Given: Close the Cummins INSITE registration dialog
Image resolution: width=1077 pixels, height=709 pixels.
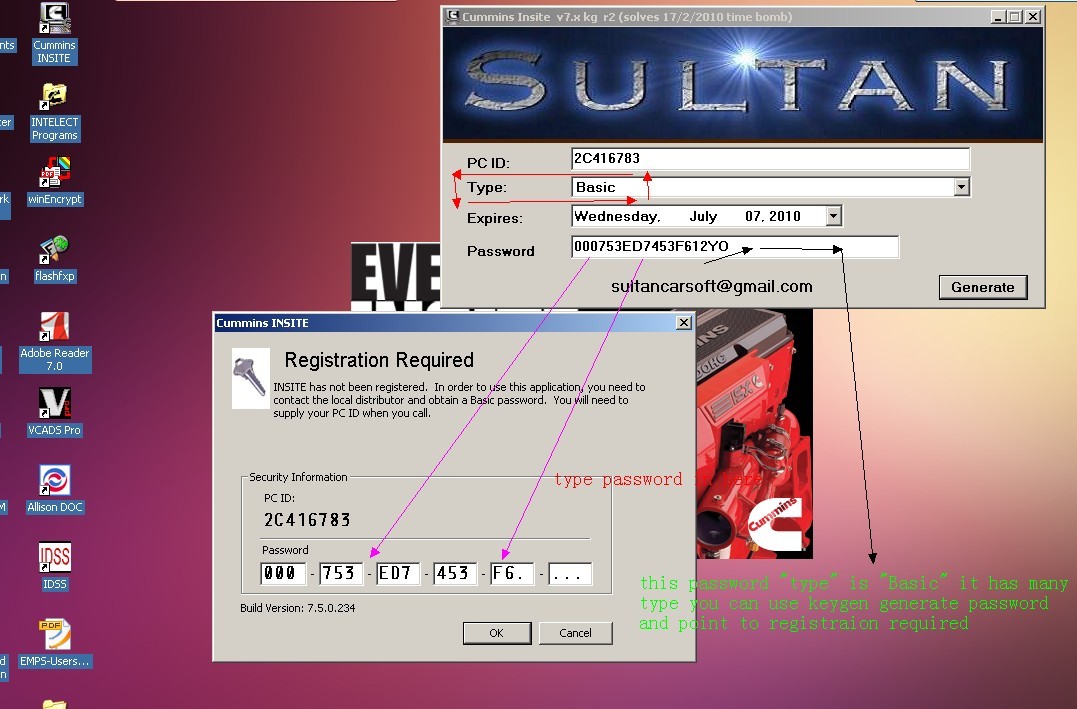Looking at the screenshot, I should click(683, 323).
